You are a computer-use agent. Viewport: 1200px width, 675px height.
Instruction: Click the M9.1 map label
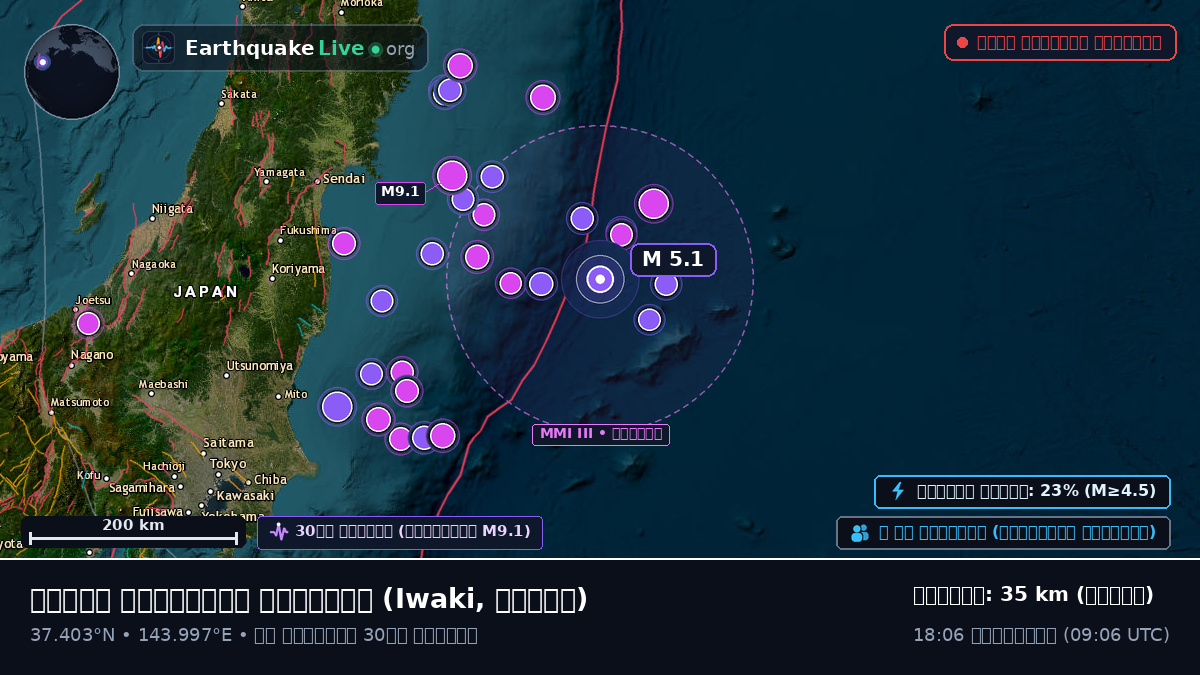[400, 193]
